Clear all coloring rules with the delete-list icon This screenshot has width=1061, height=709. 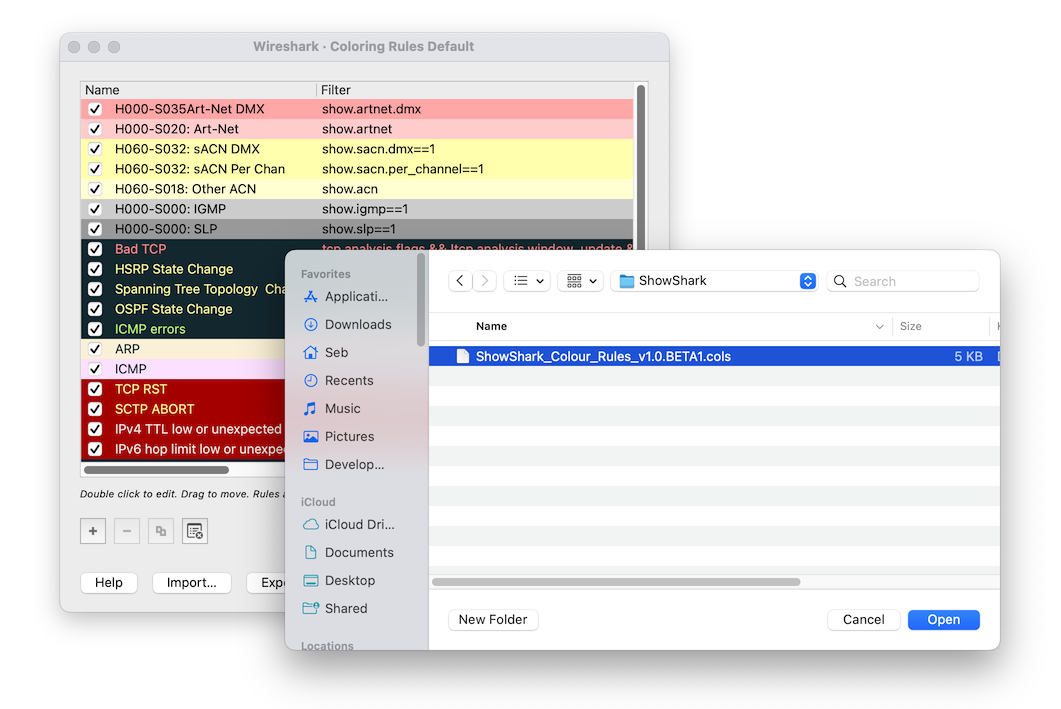pos(194,531)
